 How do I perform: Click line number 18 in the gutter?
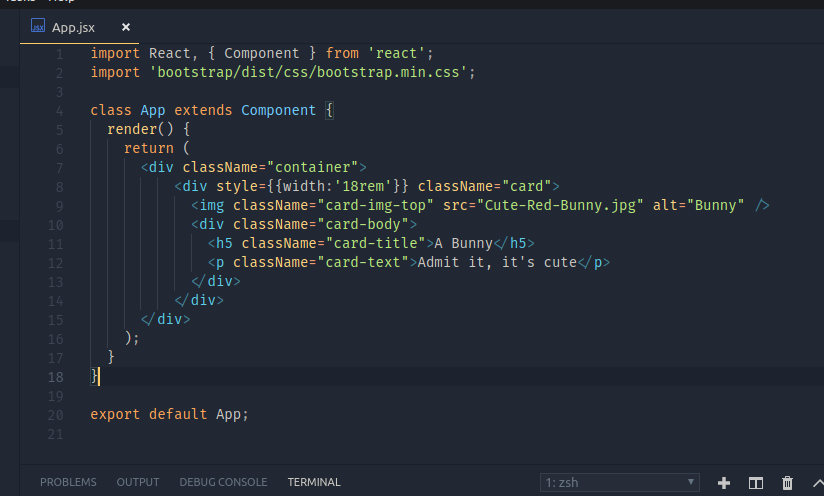(56, 377)
